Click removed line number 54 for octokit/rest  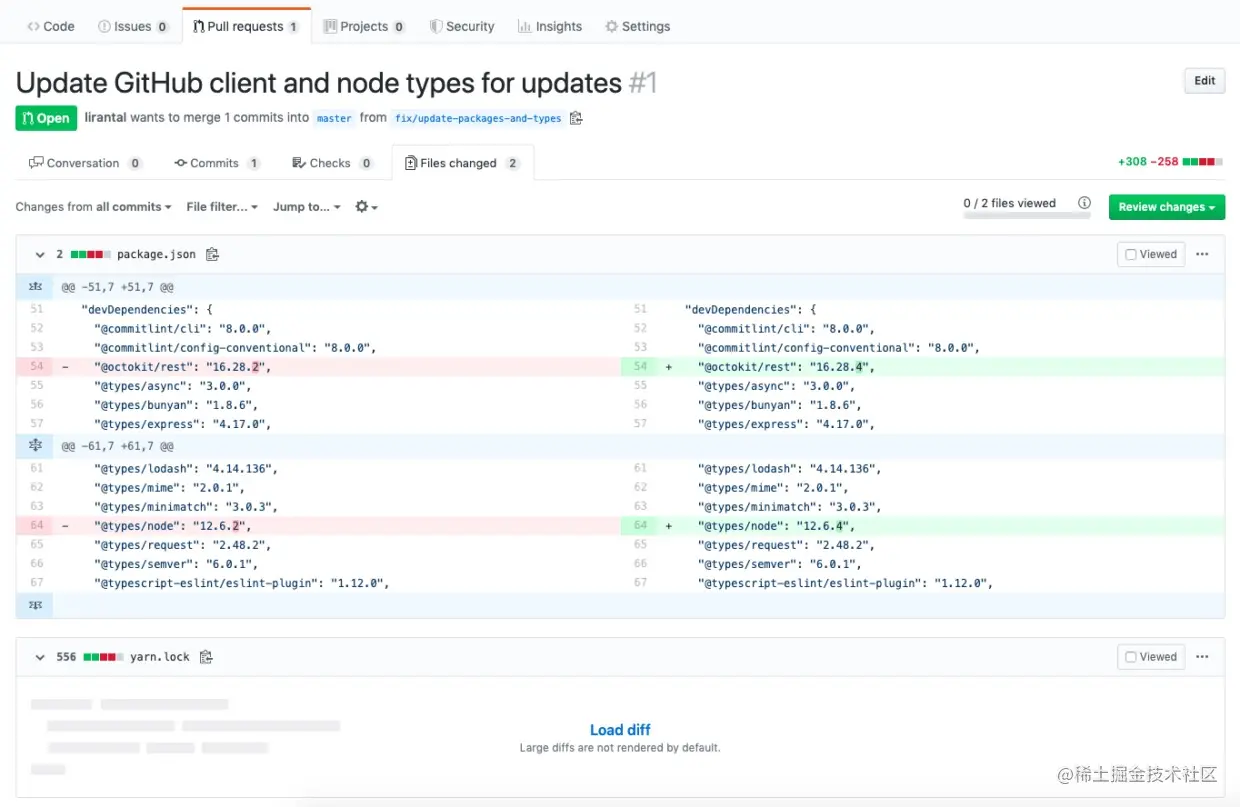36,367
